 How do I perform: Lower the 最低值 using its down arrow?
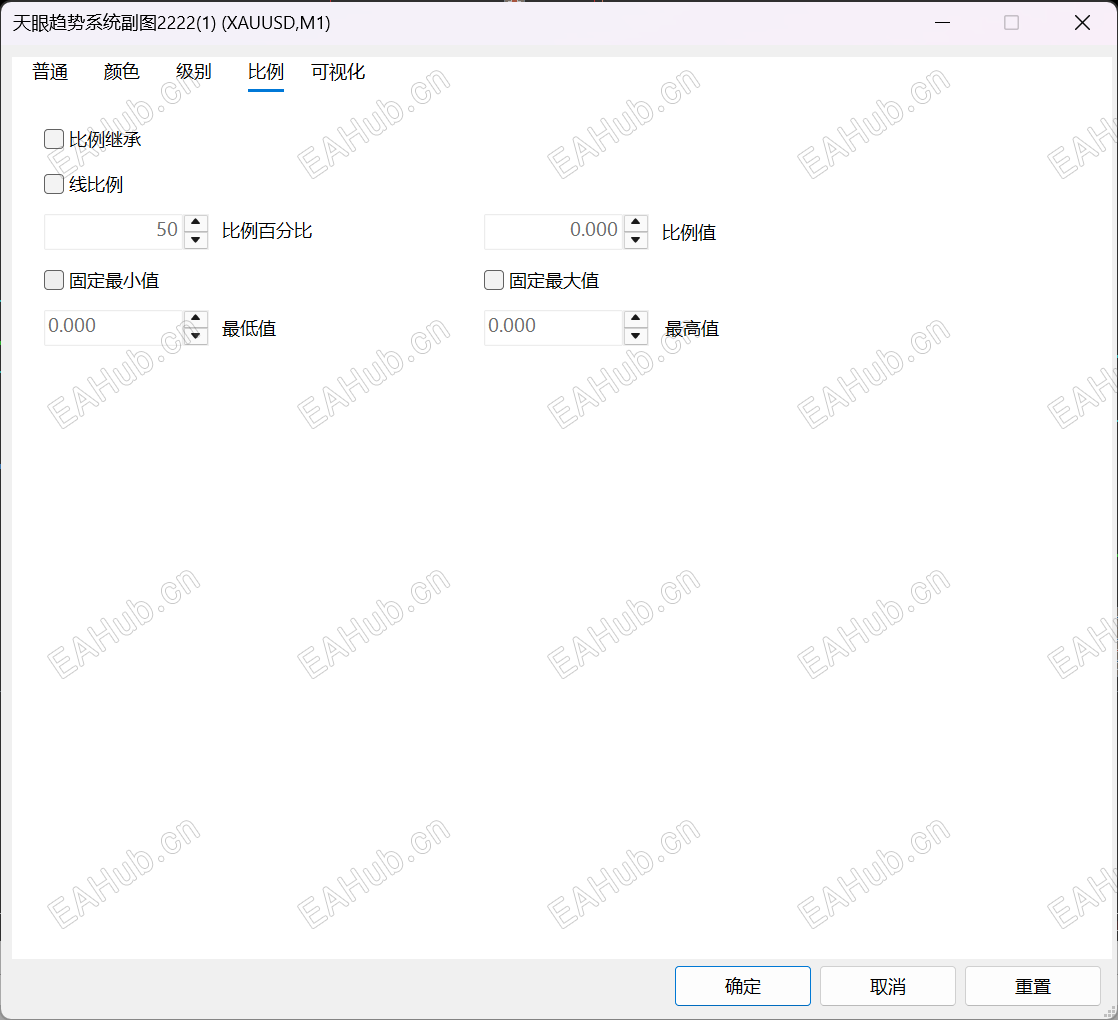pyautogui.click(x=195, y=336)
